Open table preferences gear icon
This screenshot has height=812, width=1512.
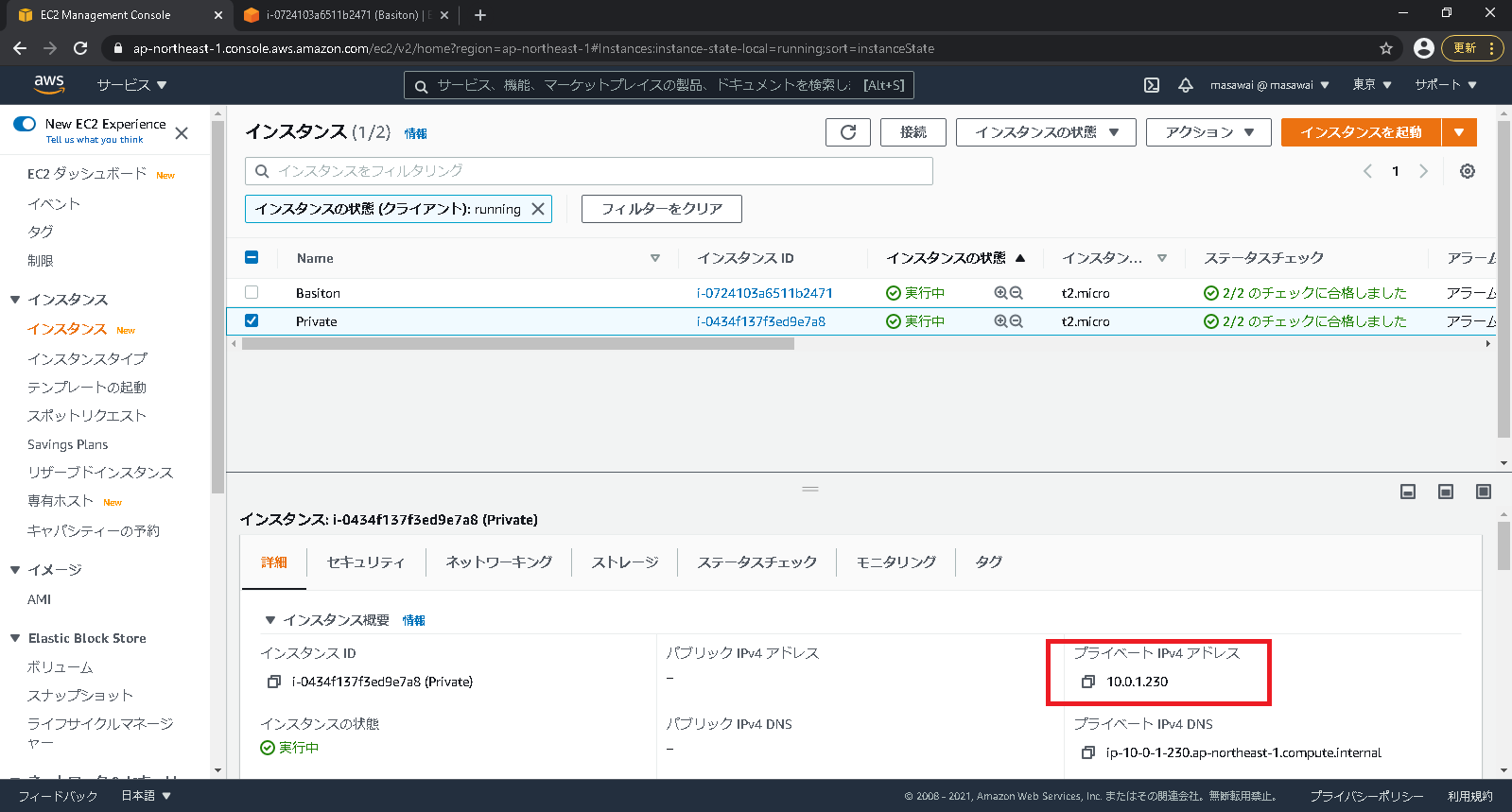click(x=1467, y=171)
